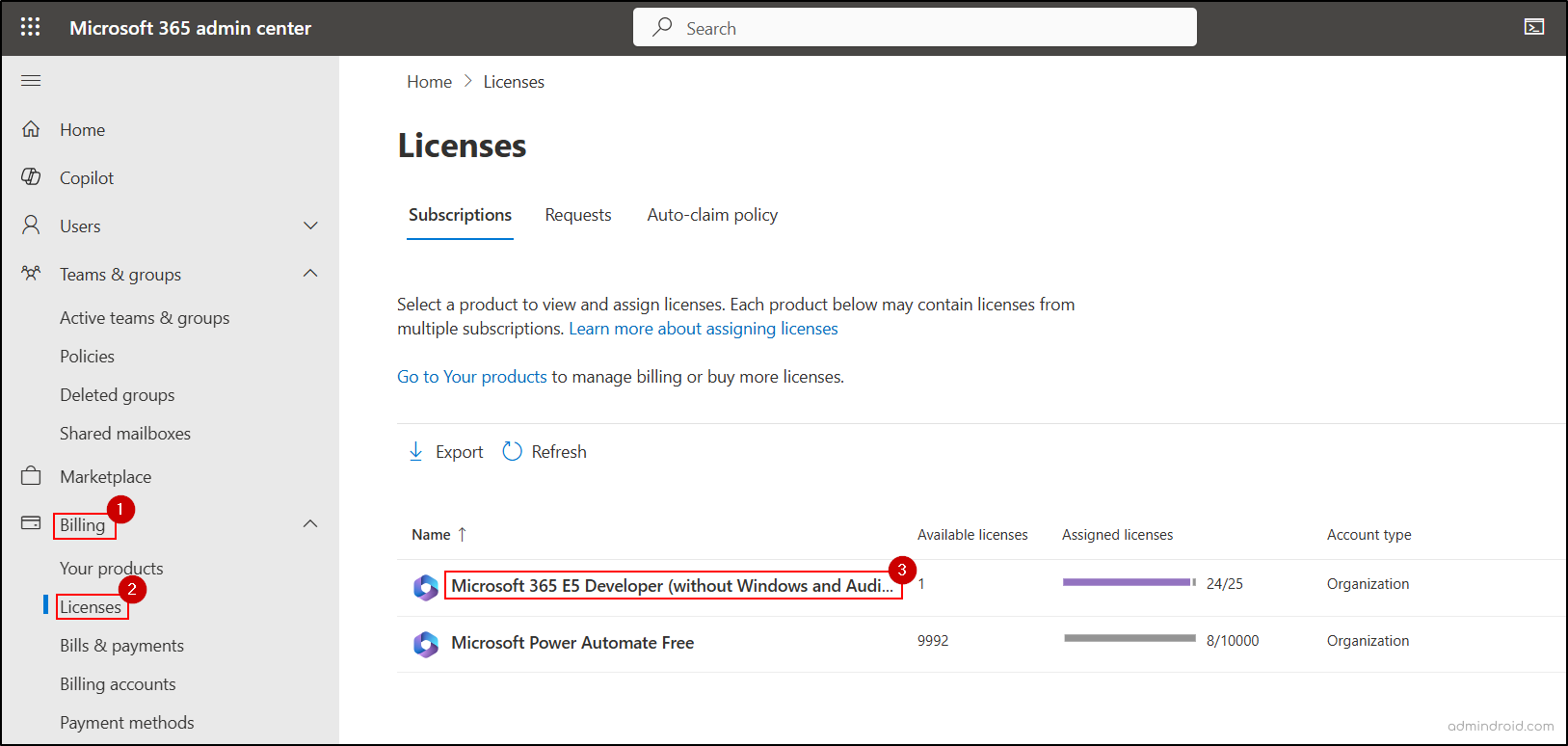Screen dimensions: 1568x746
Task: Click the Refresh button label
Action: [x=559, y=452]
